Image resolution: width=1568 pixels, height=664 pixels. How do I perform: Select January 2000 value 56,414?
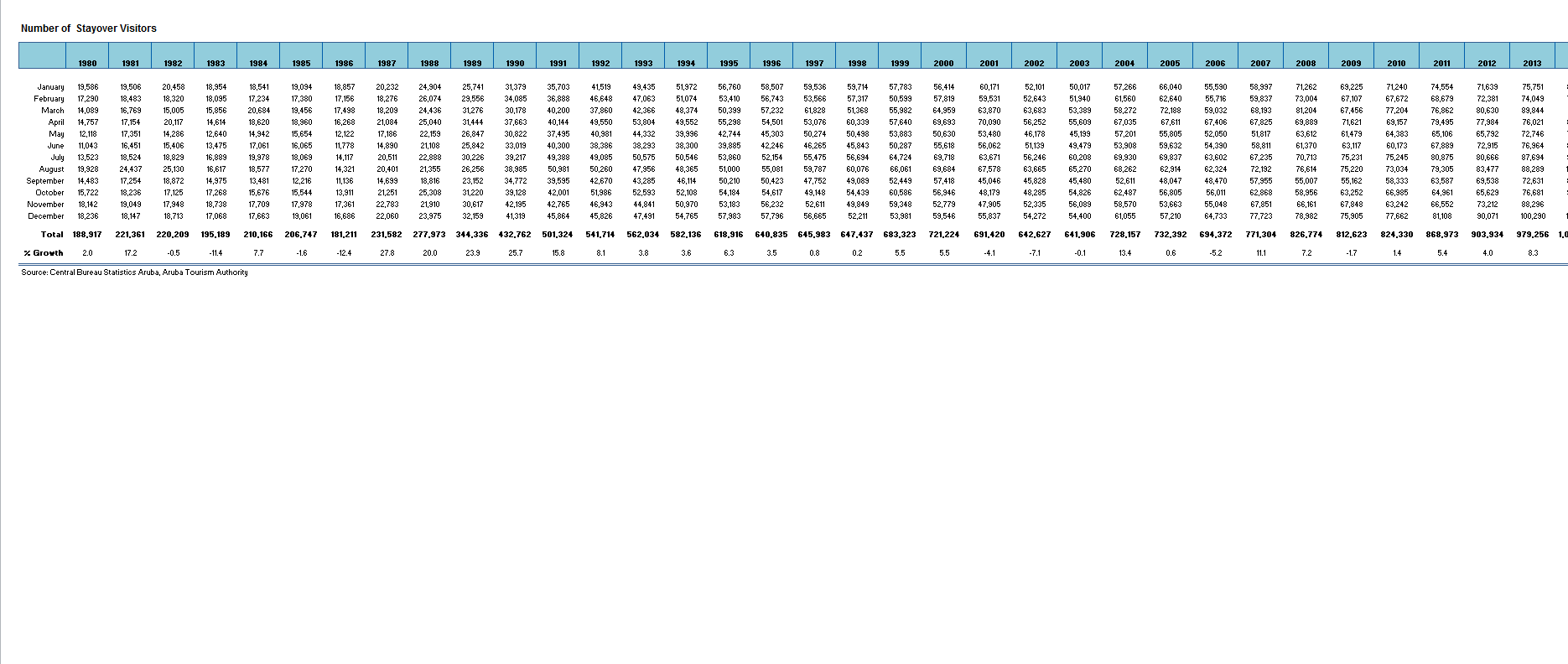pyautogui.click(x=943, y=87)
